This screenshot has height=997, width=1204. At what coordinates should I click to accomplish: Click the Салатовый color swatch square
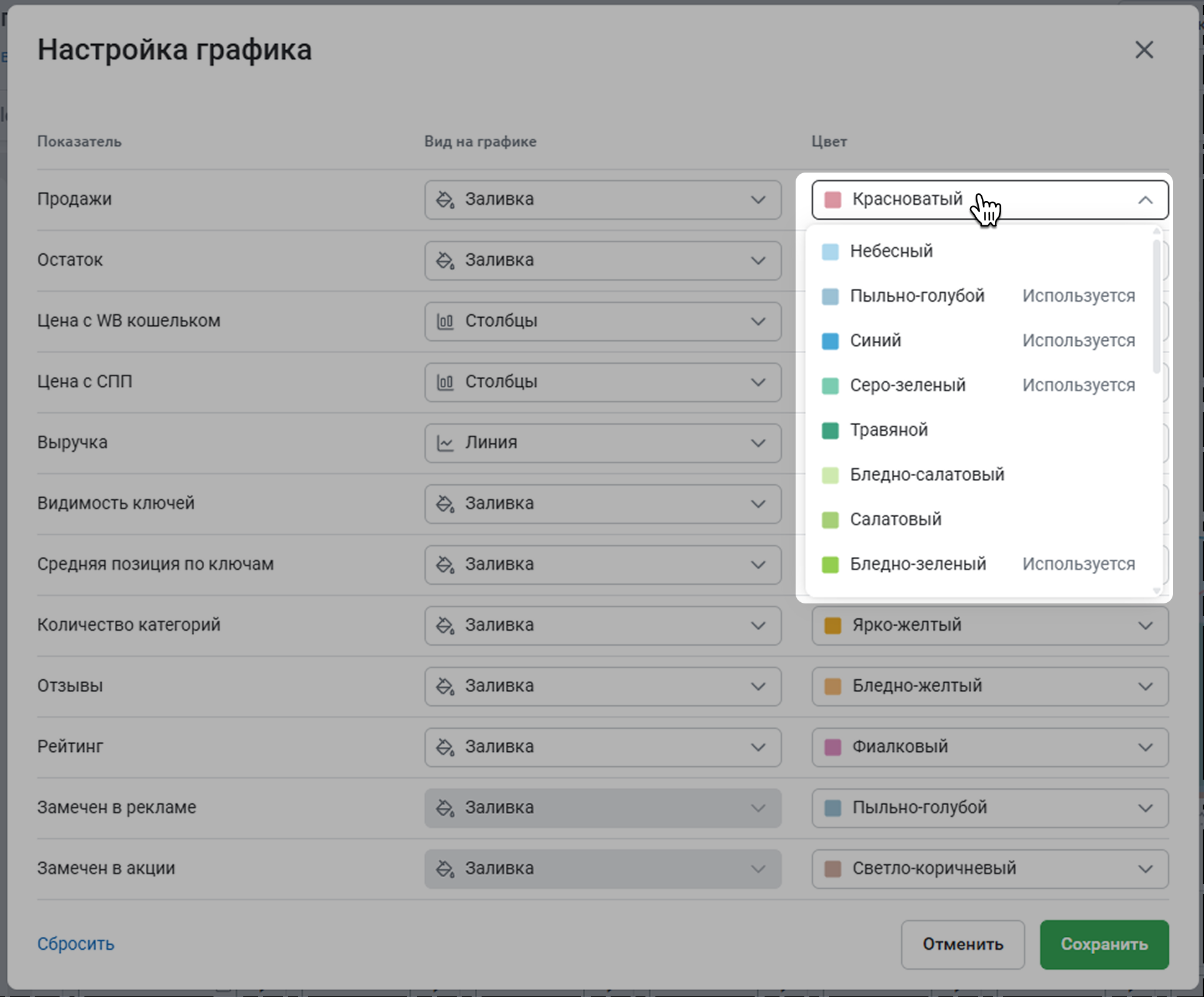point(830,520)
